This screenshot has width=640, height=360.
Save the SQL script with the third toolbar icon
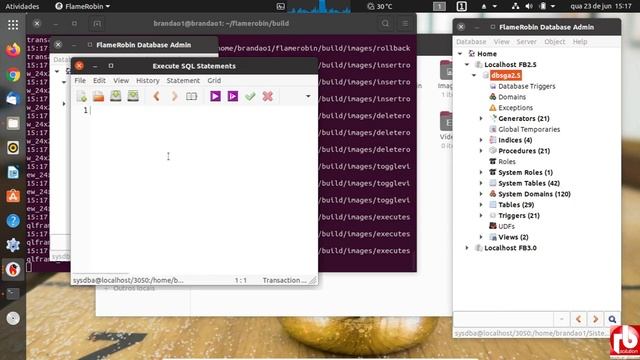click(x=116, y=96)
